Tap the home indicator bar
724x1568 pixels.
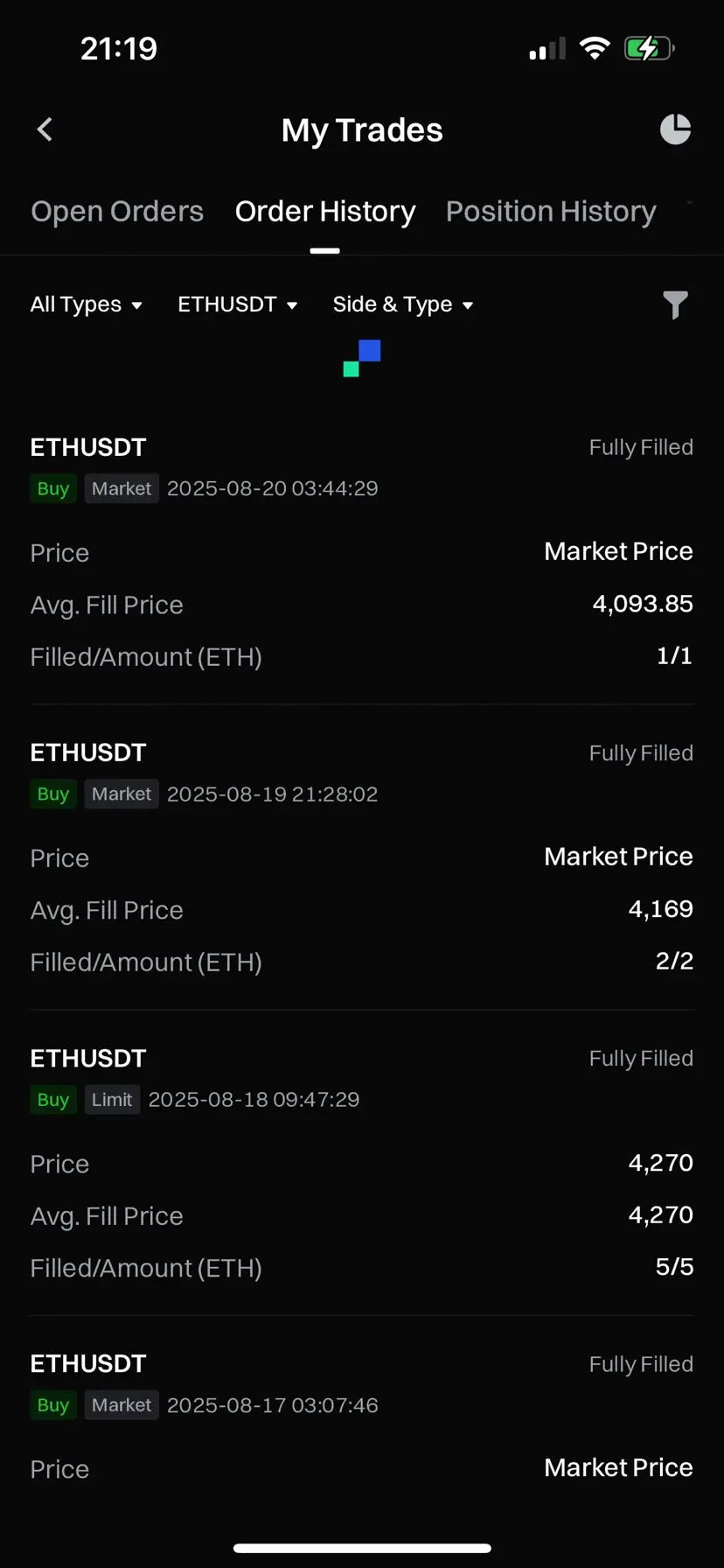(x=362, y=1548)
